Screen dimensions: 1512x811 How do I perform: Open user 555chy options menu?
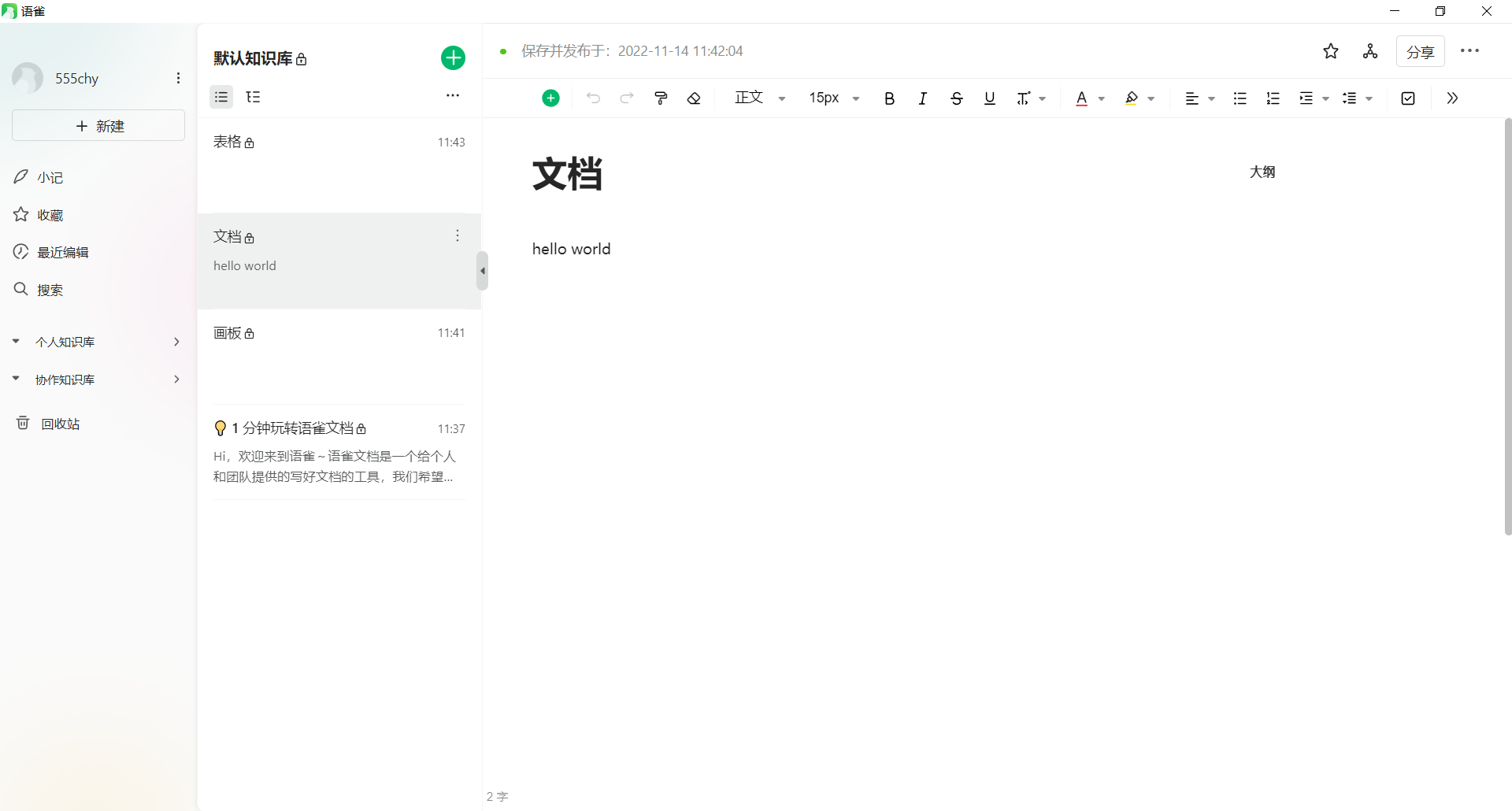tap(179, 78)
